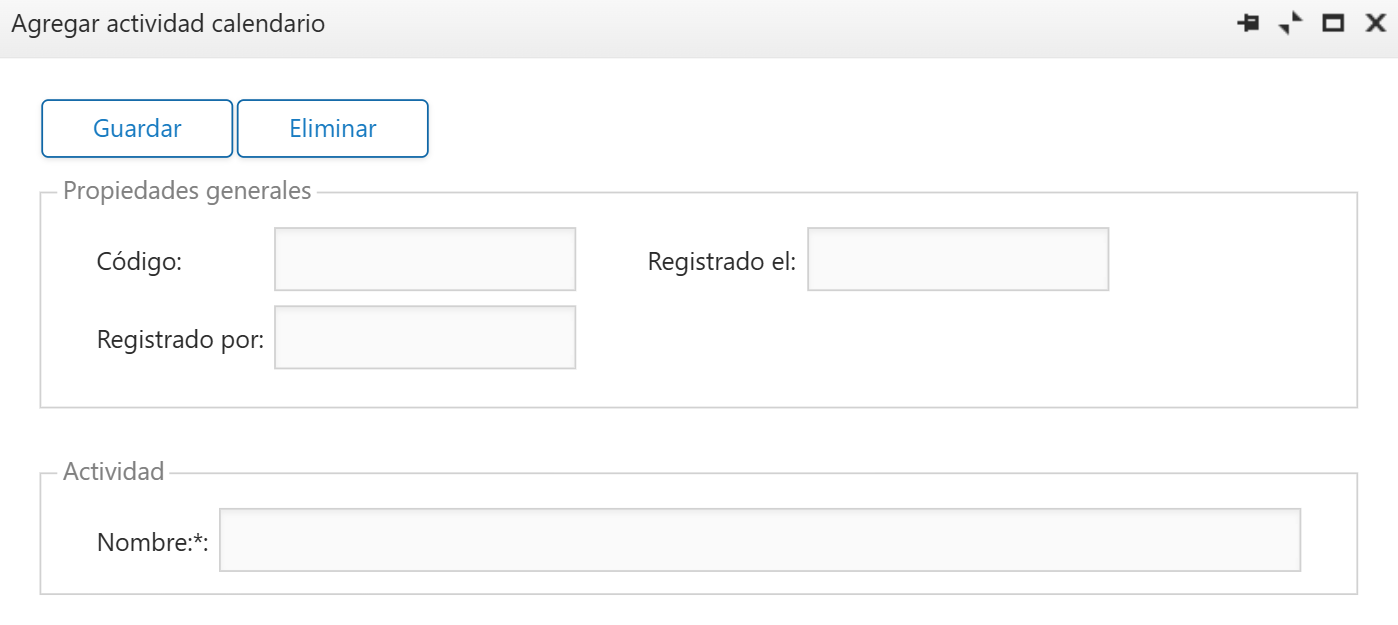Select the Registrado el input field
Viewport: 1398px width, 625px height.
point(958,259)
